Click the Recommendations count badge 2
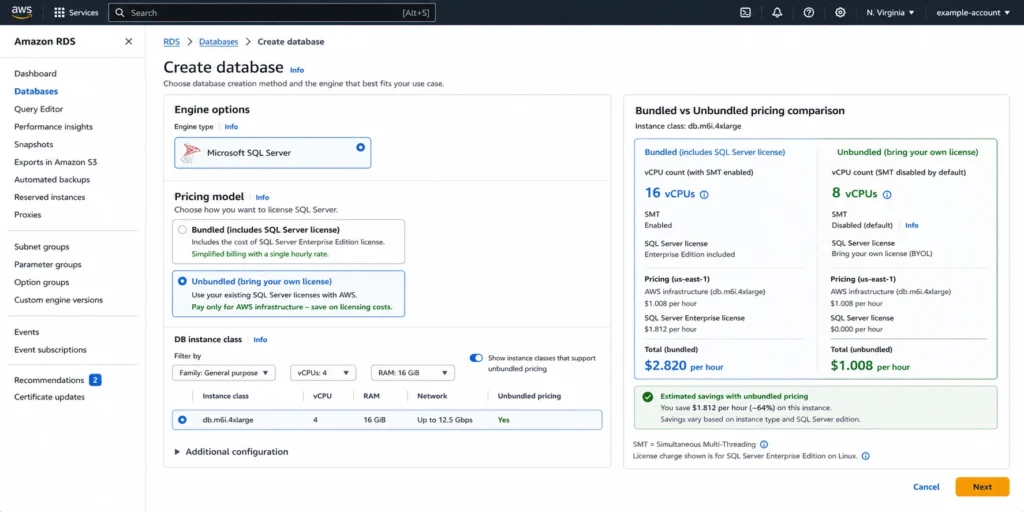Screen dimensions: 1024x512 [95, 380]
